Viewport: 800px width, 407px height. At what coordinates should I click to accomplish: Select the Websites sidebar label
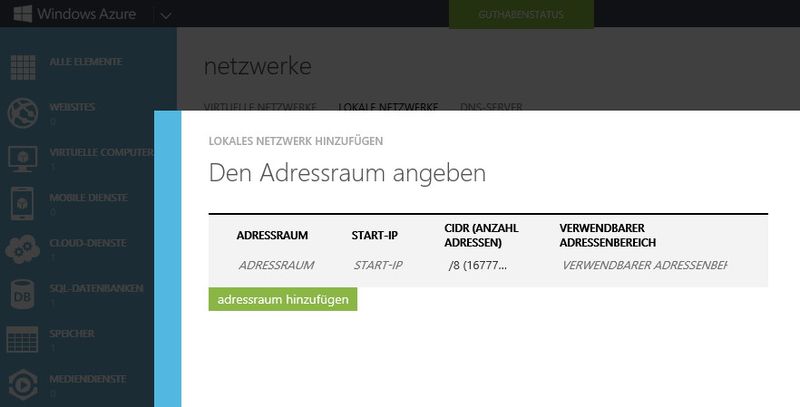(72, 107)
